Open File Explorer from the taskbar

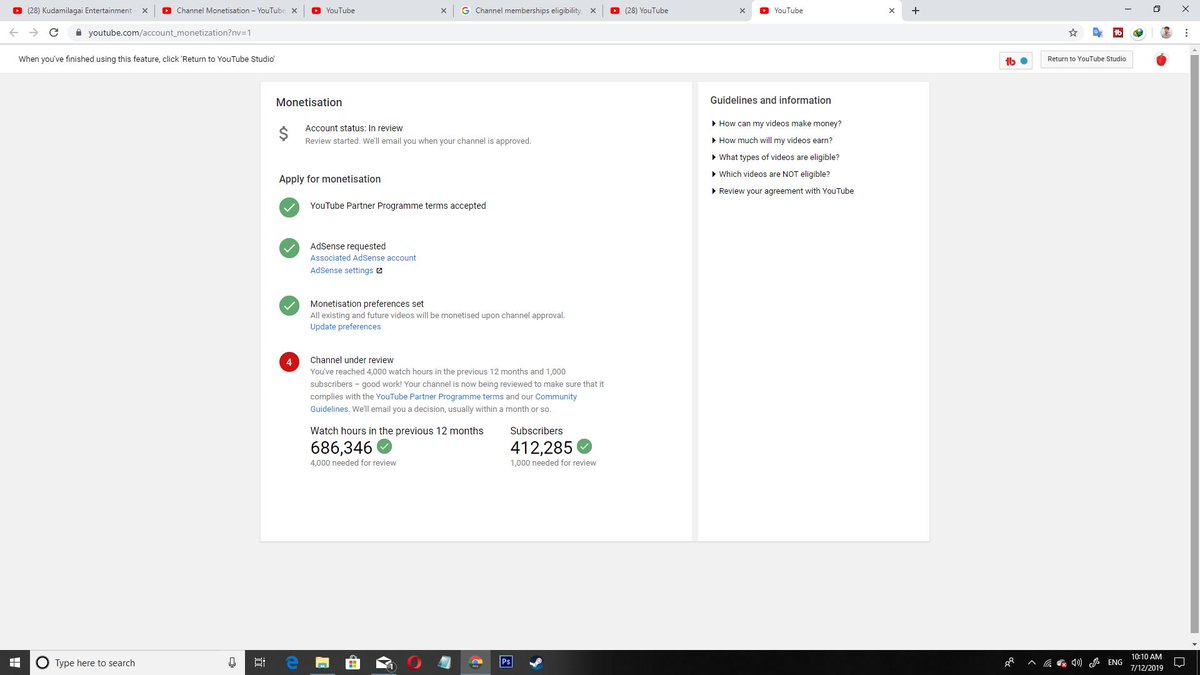point(322,662)
